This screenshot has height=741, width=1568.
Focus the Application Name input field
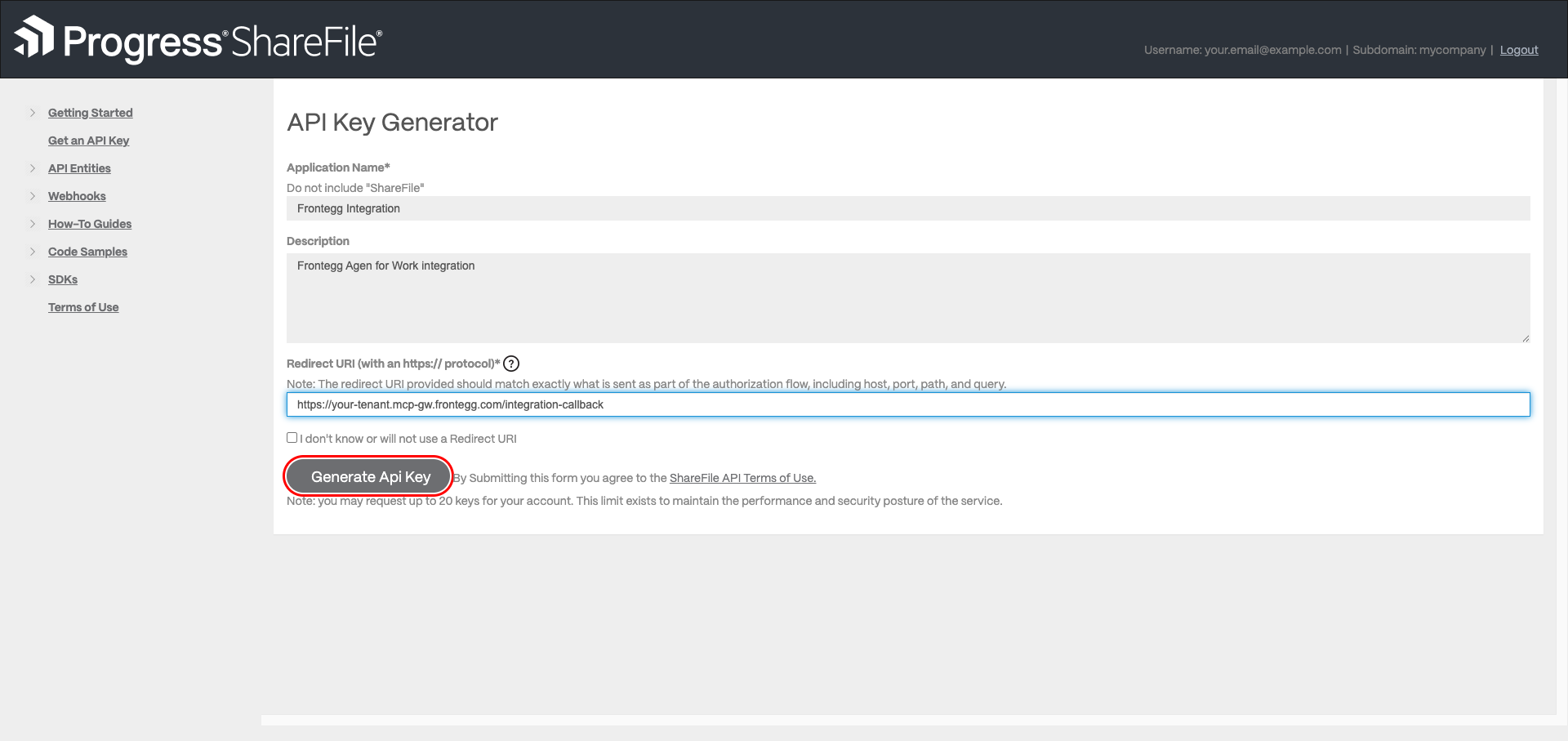click(908, 208)
